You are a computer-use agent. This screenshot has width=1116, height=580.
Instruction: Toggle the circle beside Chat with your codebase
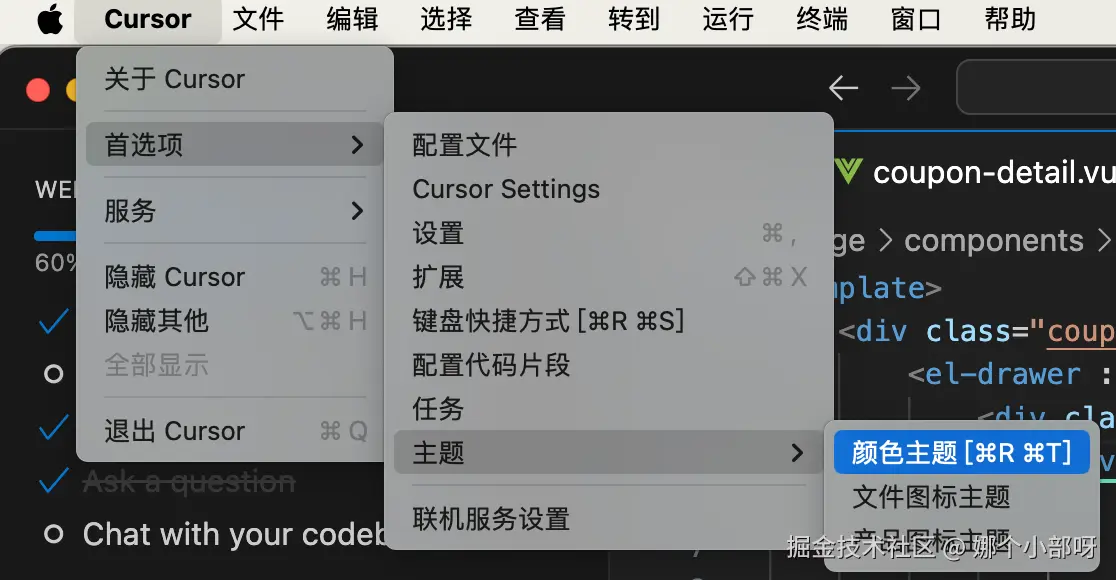pyautogui.click(x=53, y=534)
